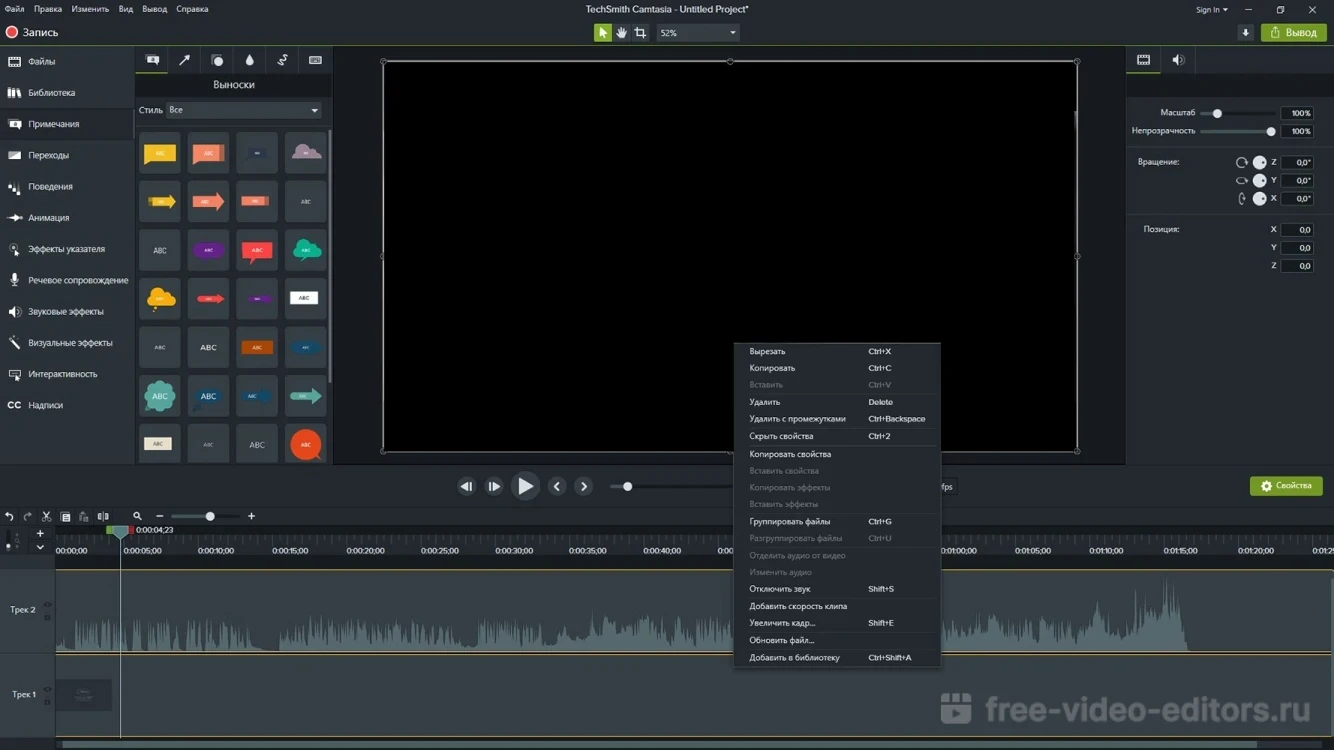Choose Вырезать in context menu

[x=837, y=351]
